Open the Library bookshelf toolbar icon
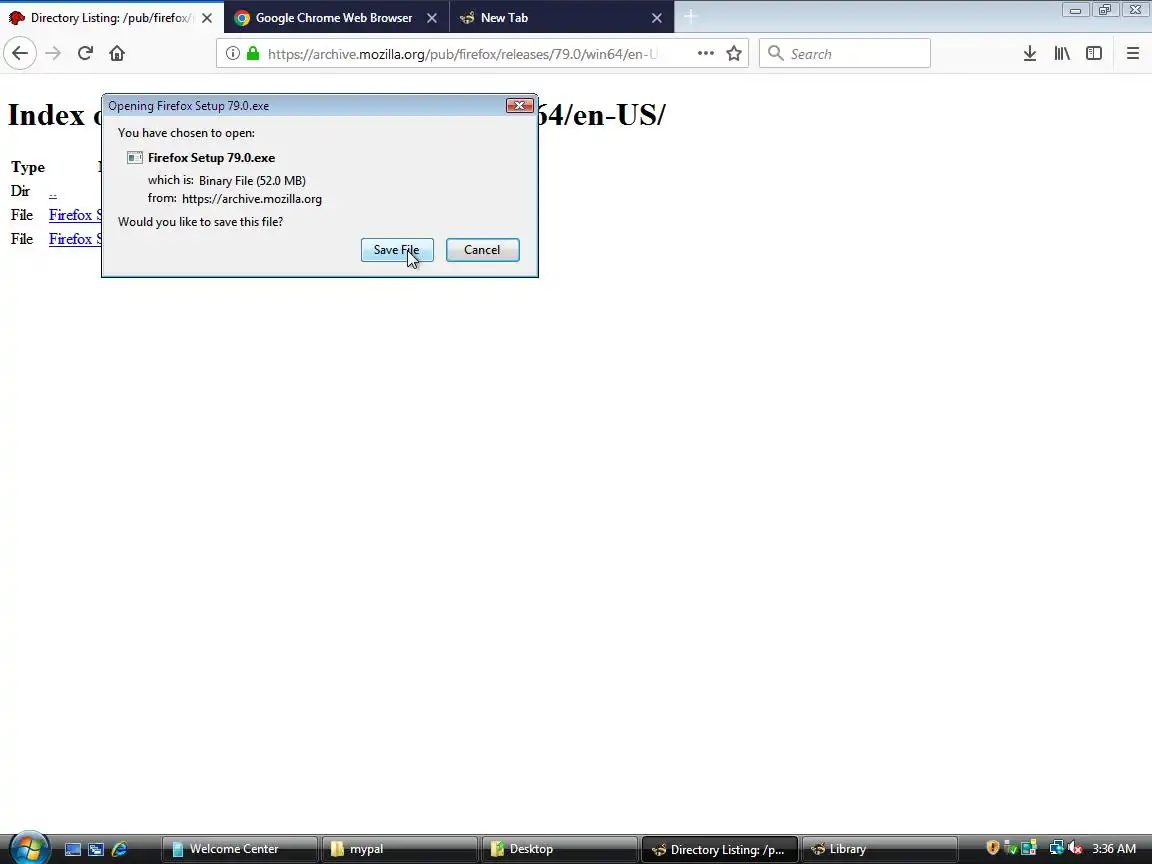 [x=1062, y=53]
